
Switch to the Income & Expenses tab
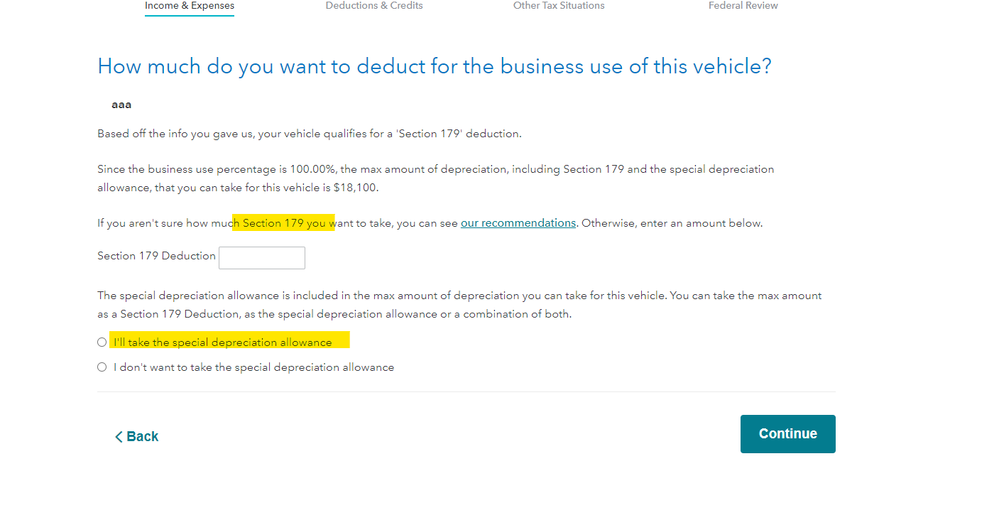[x=189, y=6]
